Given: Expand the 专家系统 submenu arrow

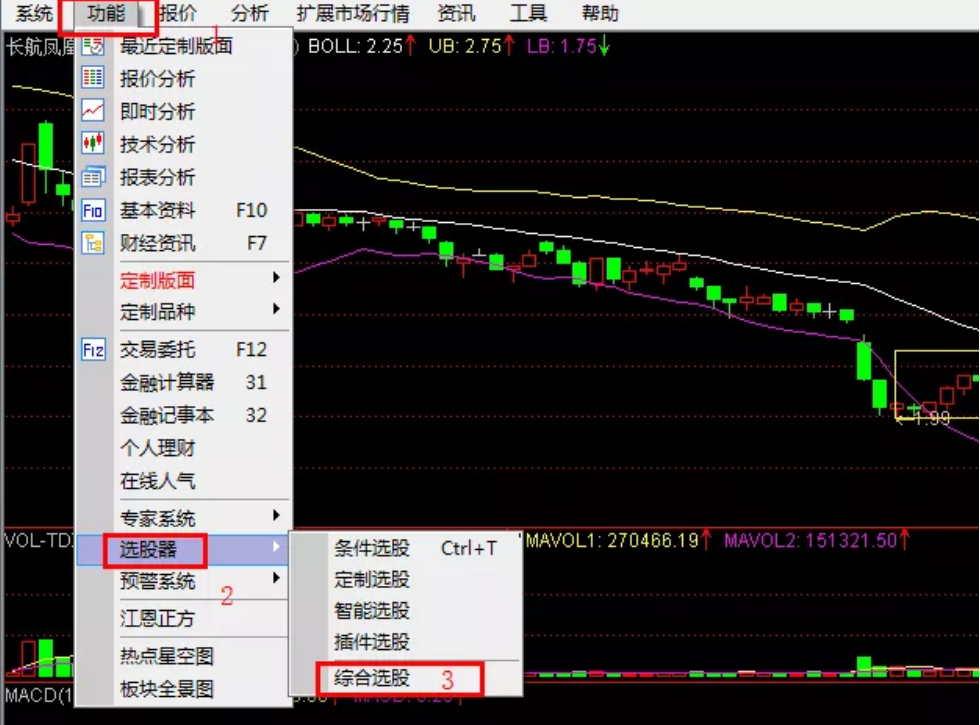Looking at the screenshot, I should 276,516.
